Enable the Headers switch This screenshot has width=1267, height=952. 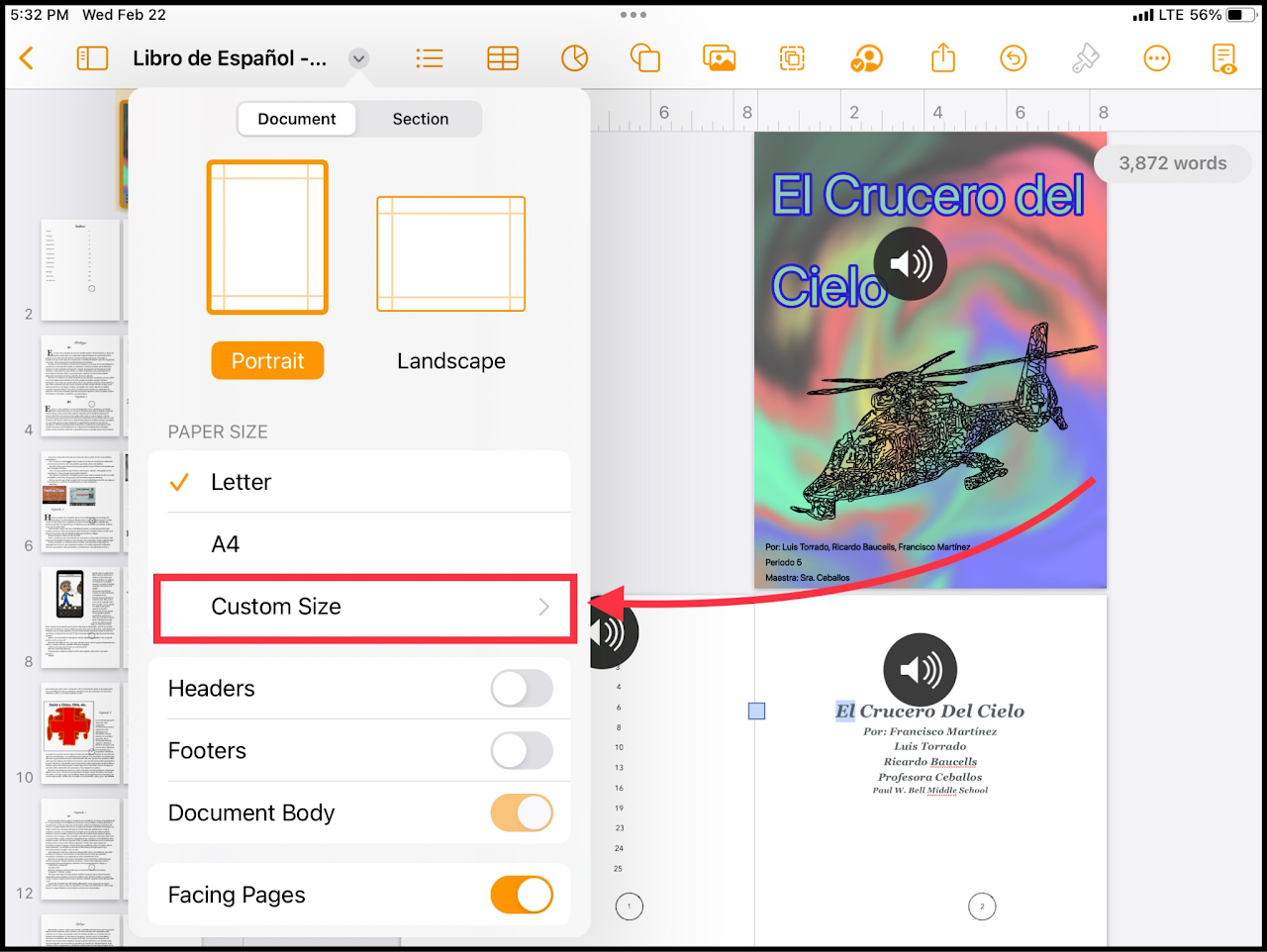pyautogui.click(x=522, y=689)
